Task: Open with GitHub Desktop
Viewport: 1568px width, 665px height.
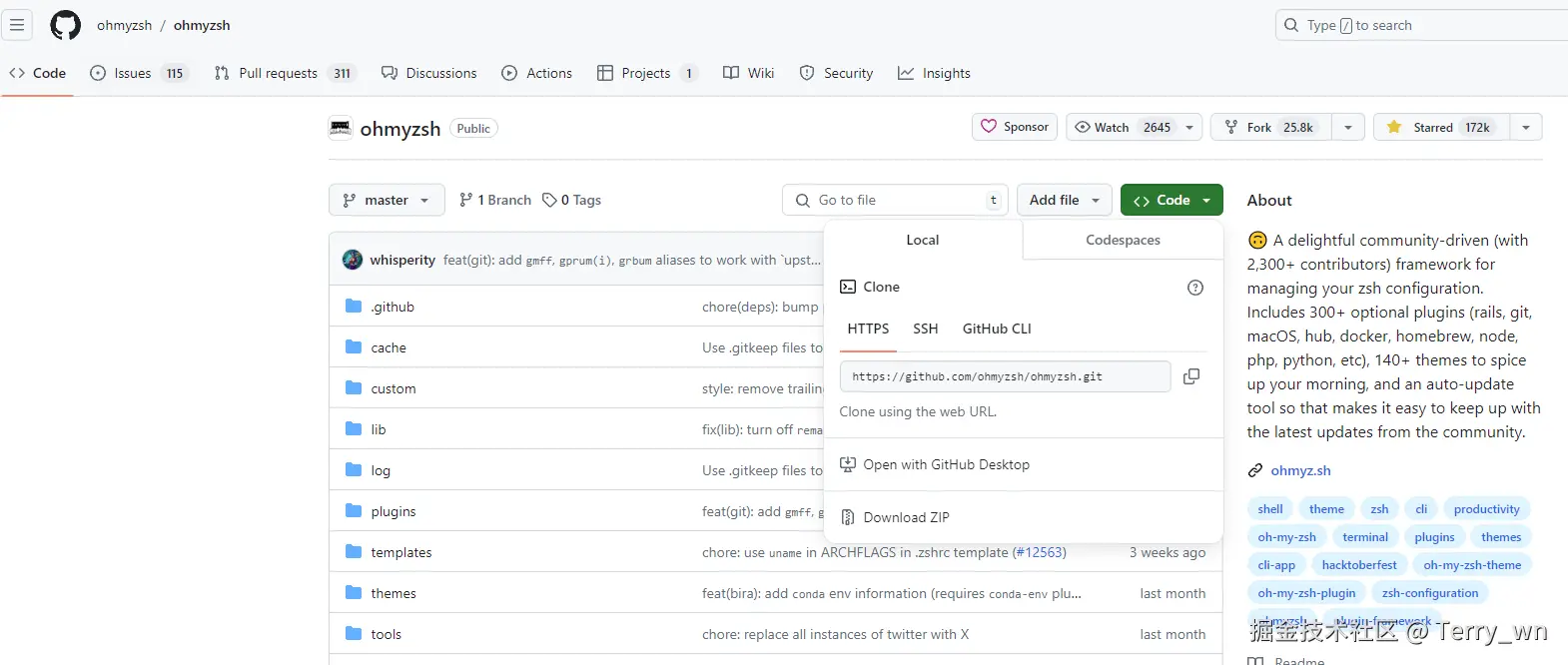Action: (x=946, y=464)
